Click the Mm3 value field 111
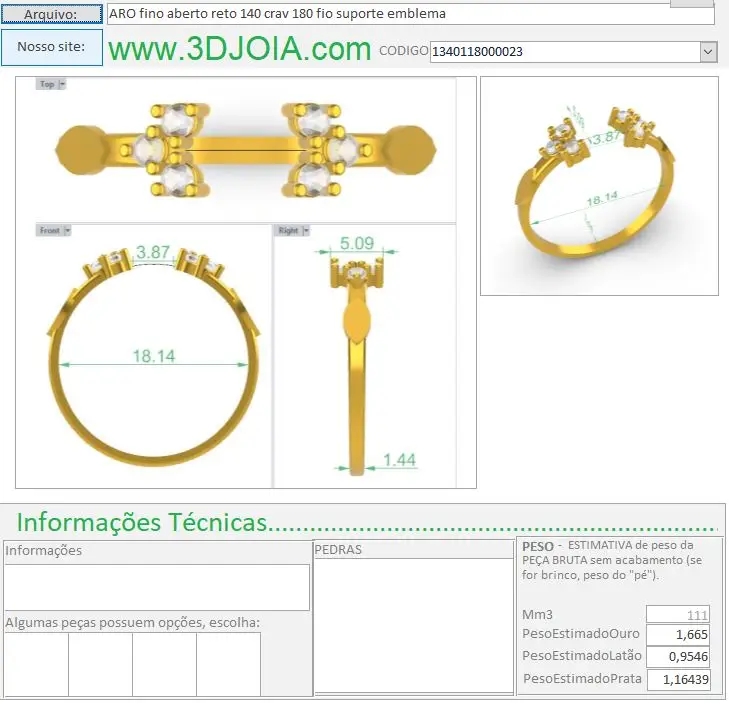This screenshot has height=703, width=729. [x=678, y=615]
